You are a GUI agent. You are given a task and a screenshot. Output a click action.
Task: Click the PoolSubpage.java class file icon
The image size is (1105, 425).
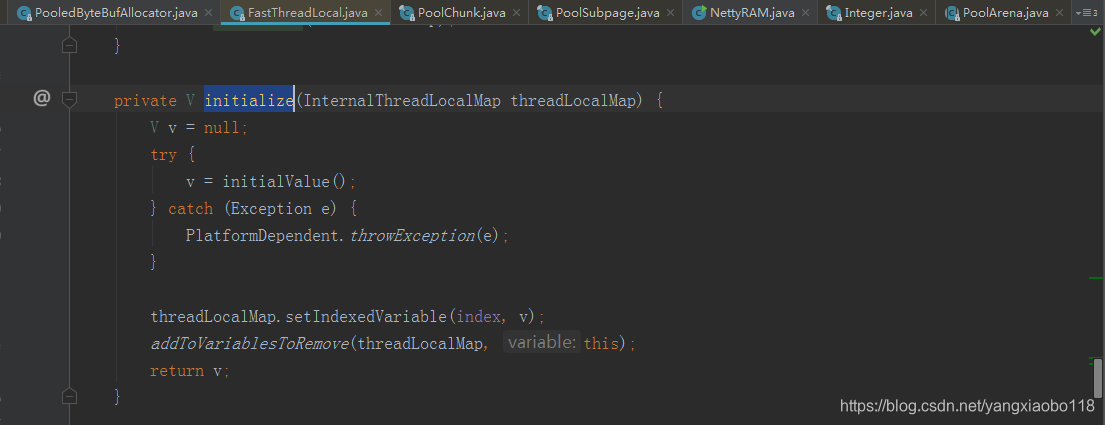pos(545,13)
